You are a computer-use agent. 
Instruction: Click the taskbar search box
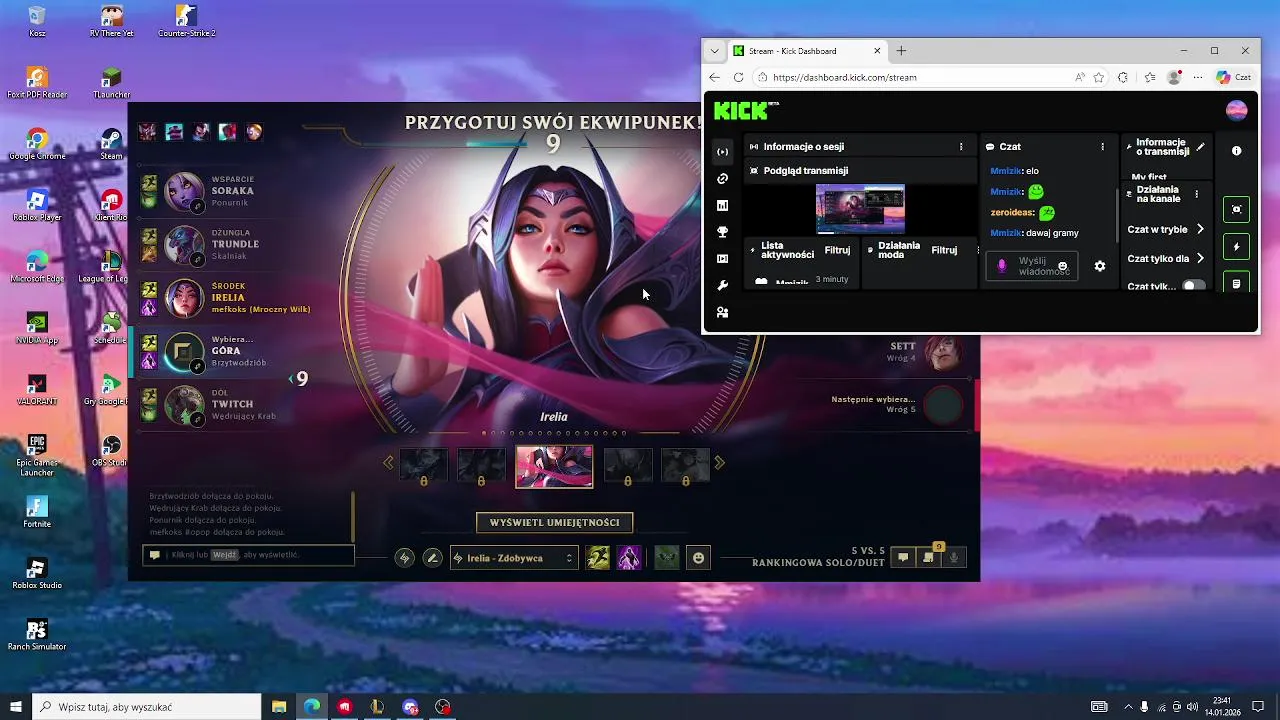tap(149, 707)
